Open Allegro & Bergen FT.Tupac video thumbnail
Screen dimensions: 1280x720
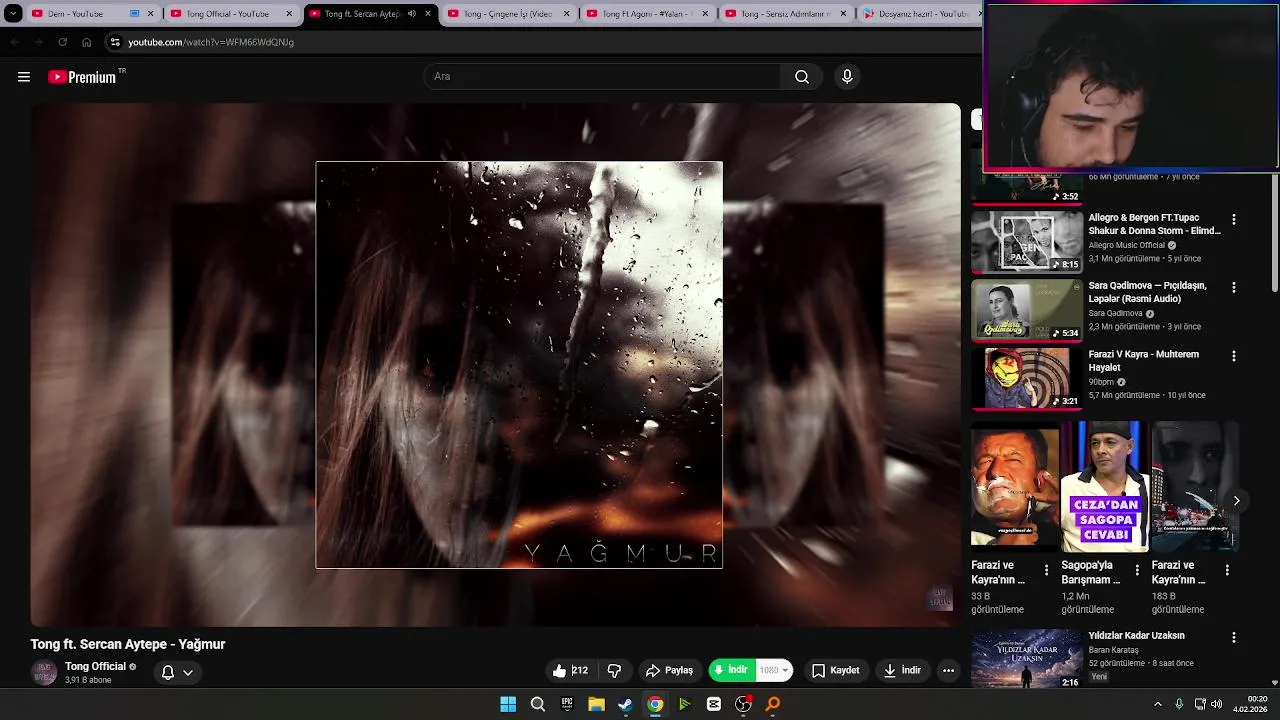point(1027,242)
